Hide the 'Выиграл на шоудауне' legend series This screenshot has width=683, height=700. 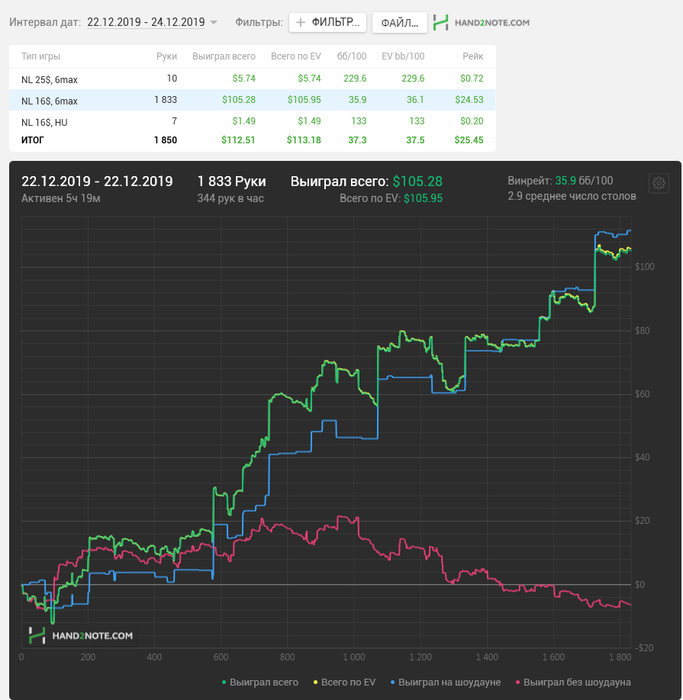[443, 682]
